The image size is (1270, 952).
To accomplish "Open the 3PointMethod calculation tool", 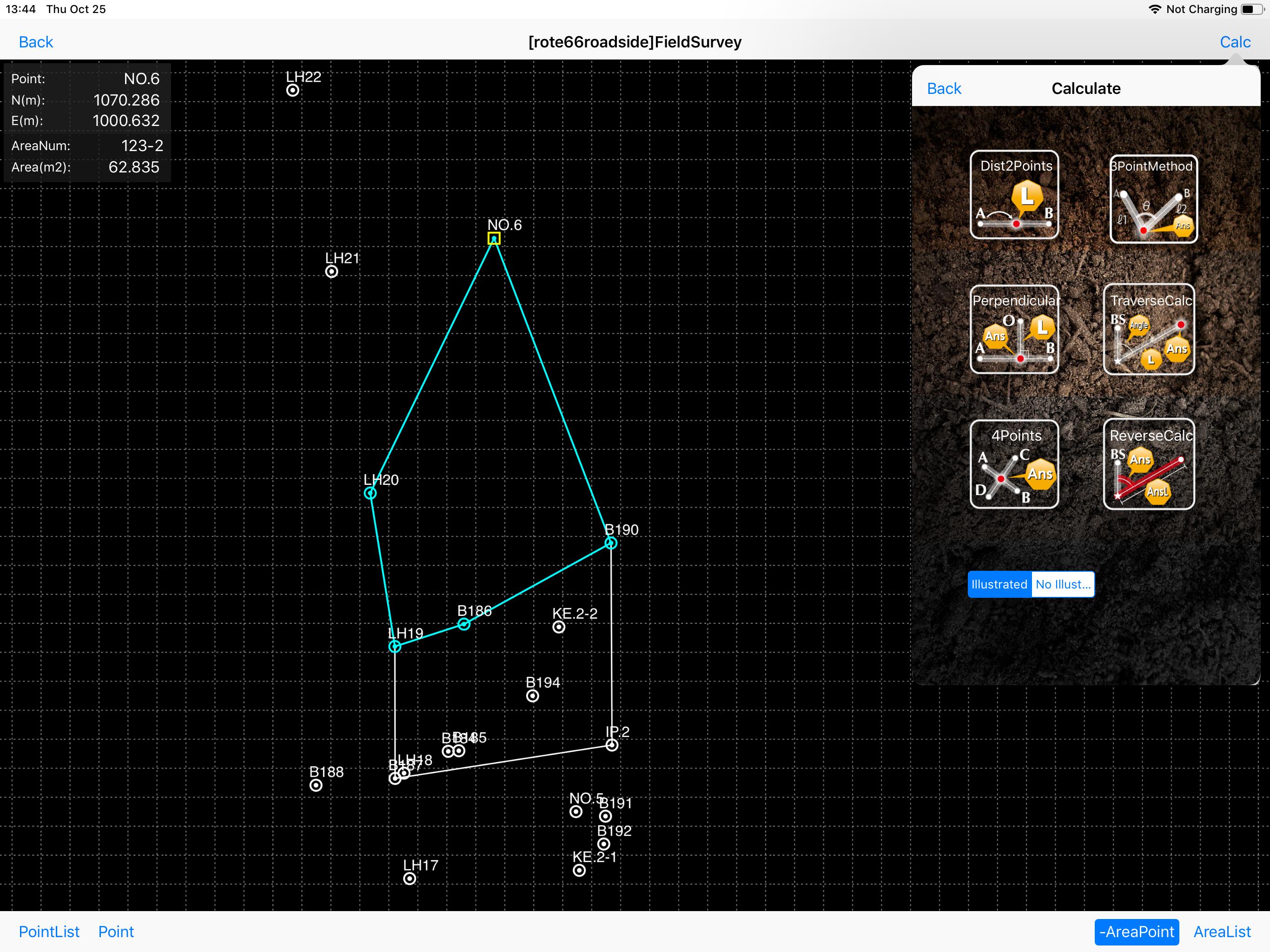I will (x=1153, y=198).
